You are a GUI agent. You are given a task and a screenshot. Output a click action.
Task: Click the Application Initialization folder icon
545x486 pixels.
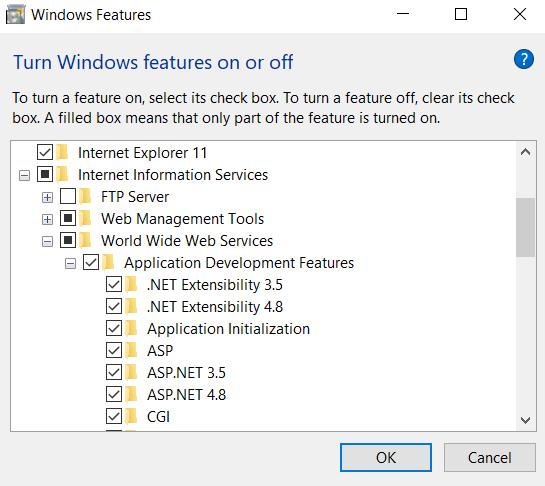click(x=132, y=328)
